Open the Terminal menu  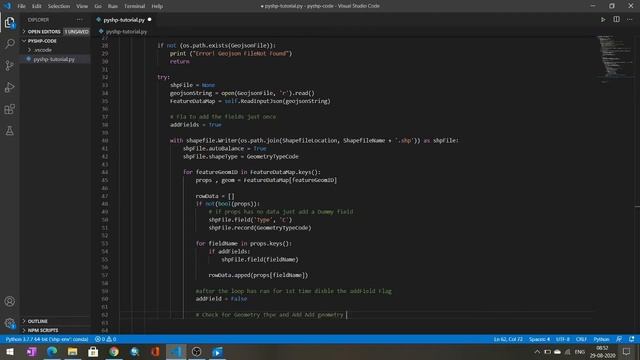(134, 6)
